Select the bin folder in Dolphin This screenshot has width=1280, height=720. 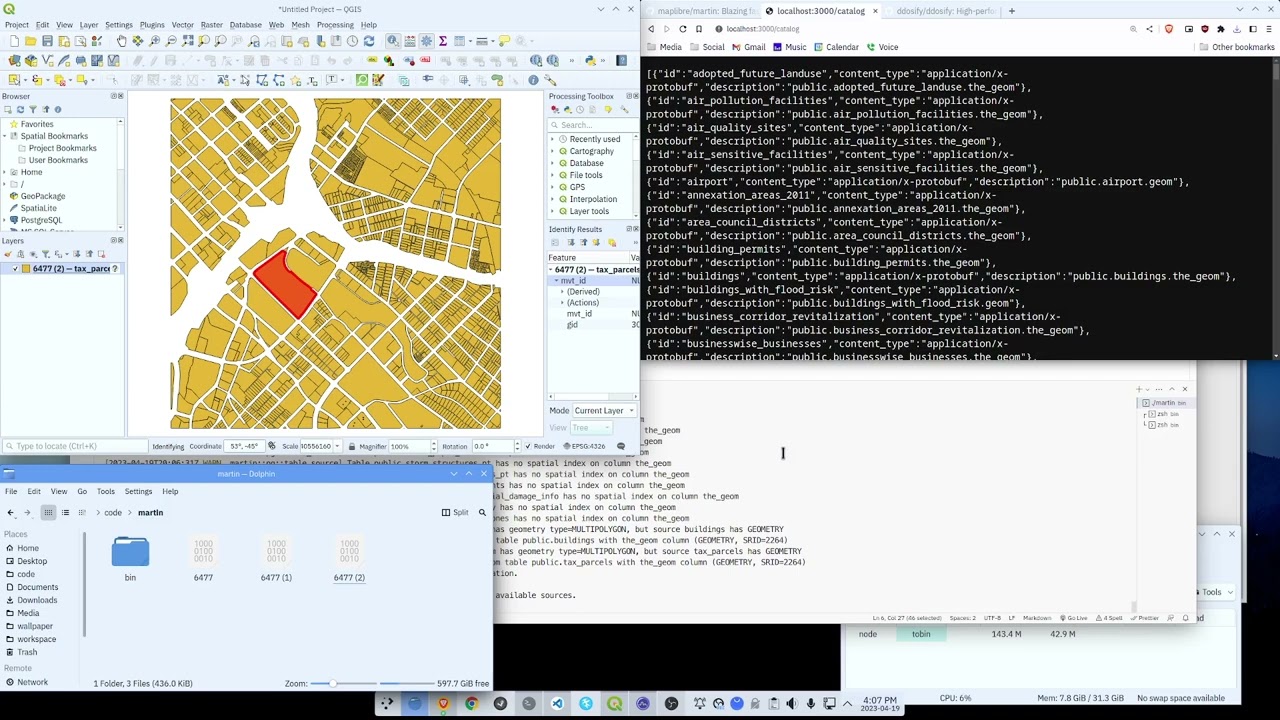130,559
